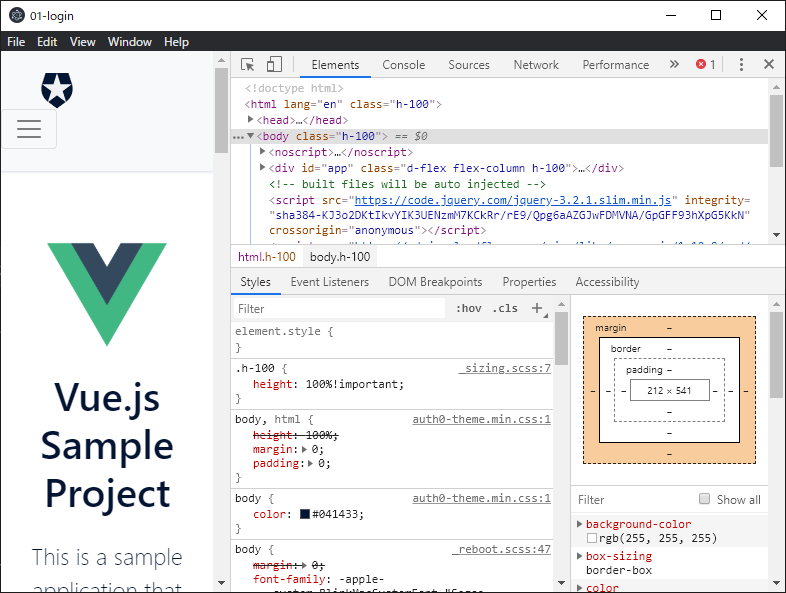The width and height of the screenshot is (786, 593).
Task: Toggle the :hov element state button
Action: coord(468,308)
